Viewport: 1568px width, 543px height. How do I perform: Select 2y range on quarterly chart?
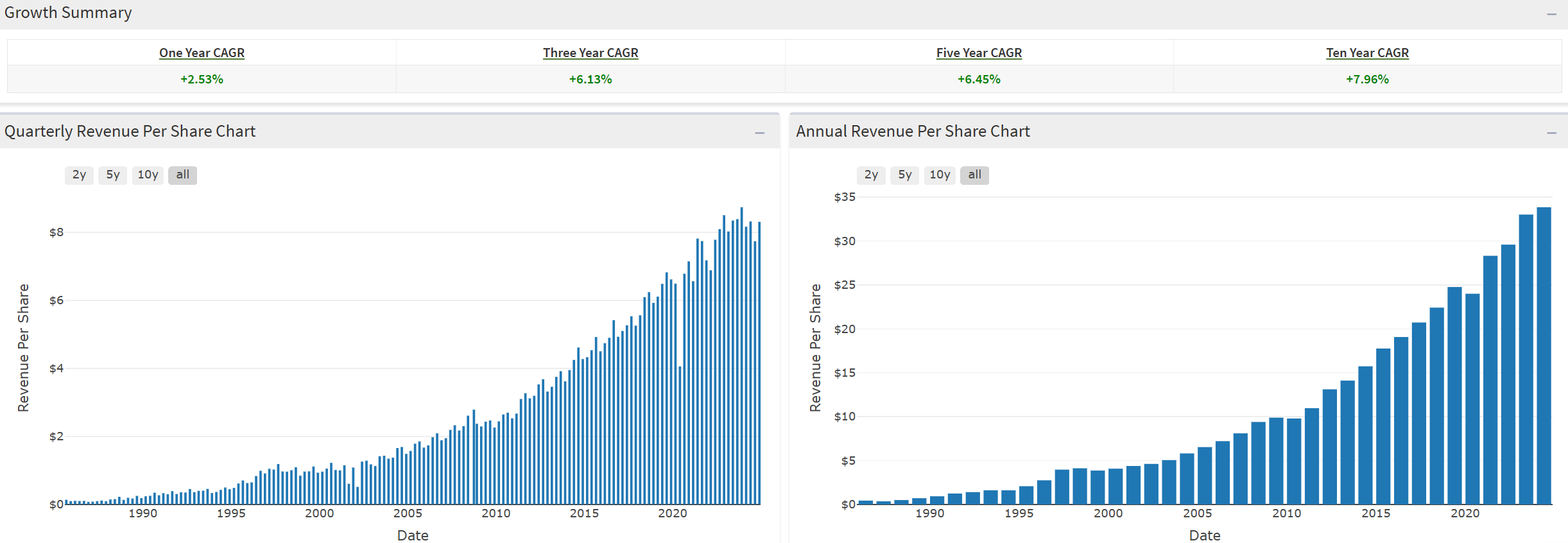79,175
